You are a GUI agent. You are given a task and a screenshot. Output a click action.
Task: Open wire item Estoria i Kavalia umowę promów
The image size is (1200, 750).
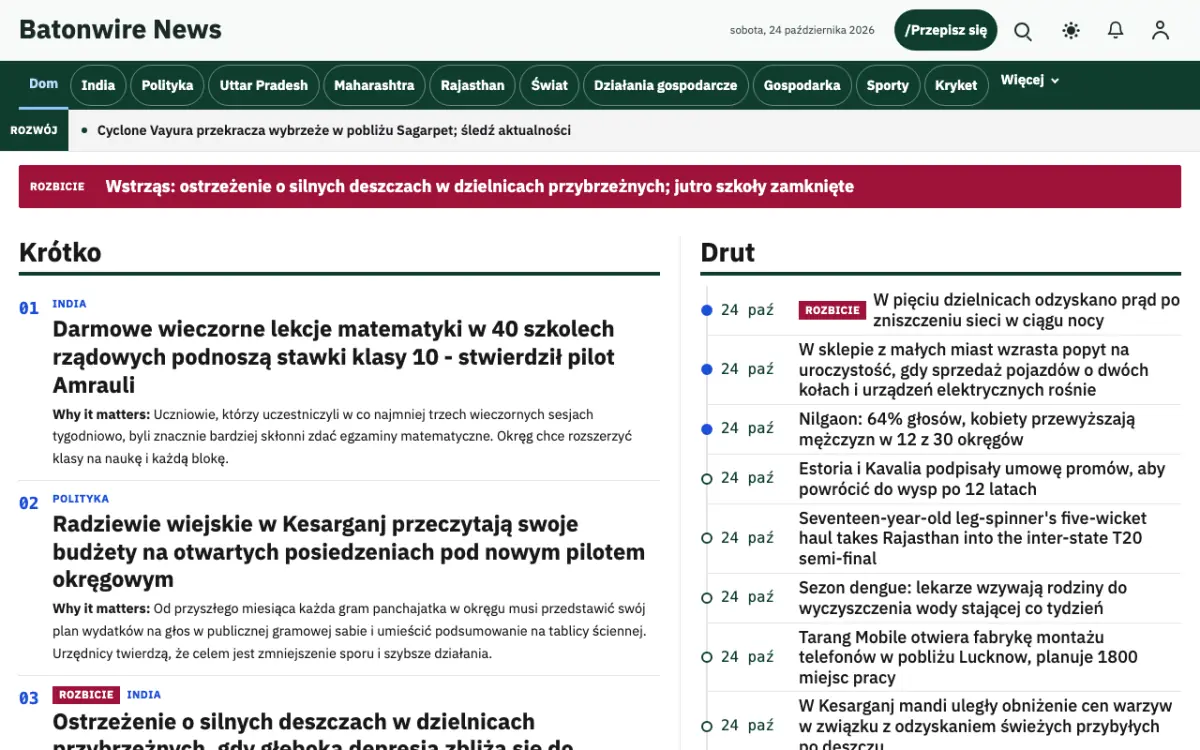click(982, 478)
